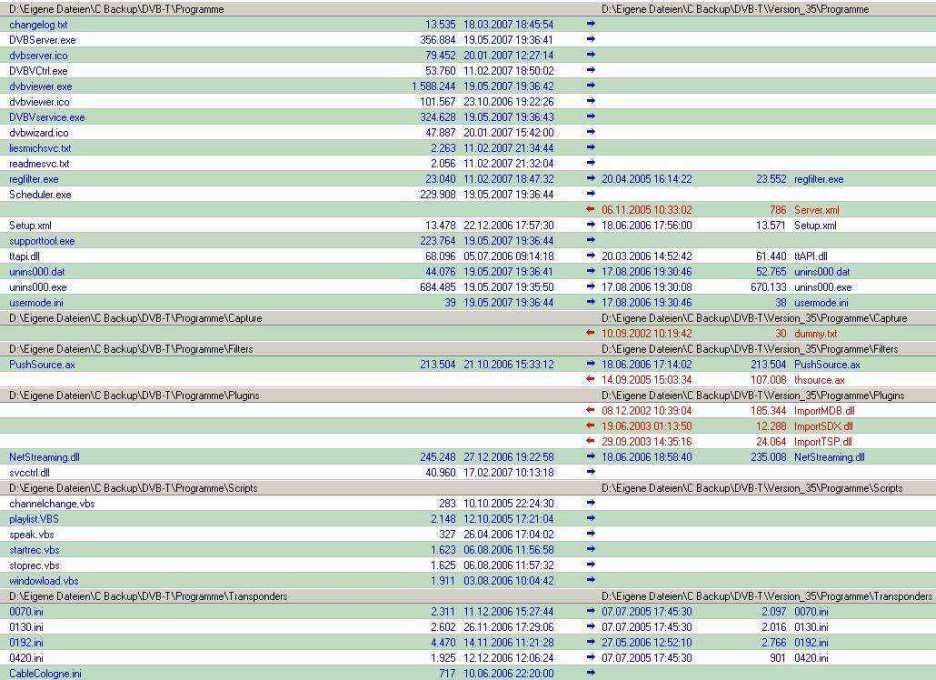Click the blue arrow in the 0420.ini row
This screenshot has width=936, height=680.
pos(591,658)
